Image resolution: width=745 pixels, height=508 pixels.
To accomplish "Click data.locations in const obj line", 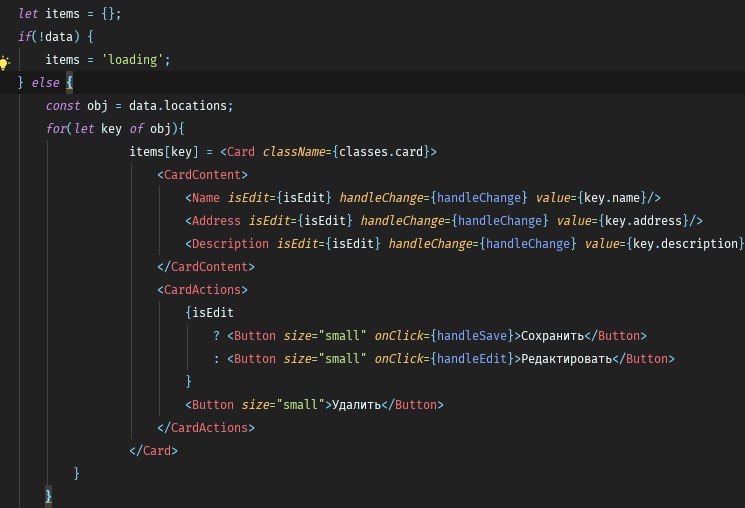I will [x=178, y=105].
